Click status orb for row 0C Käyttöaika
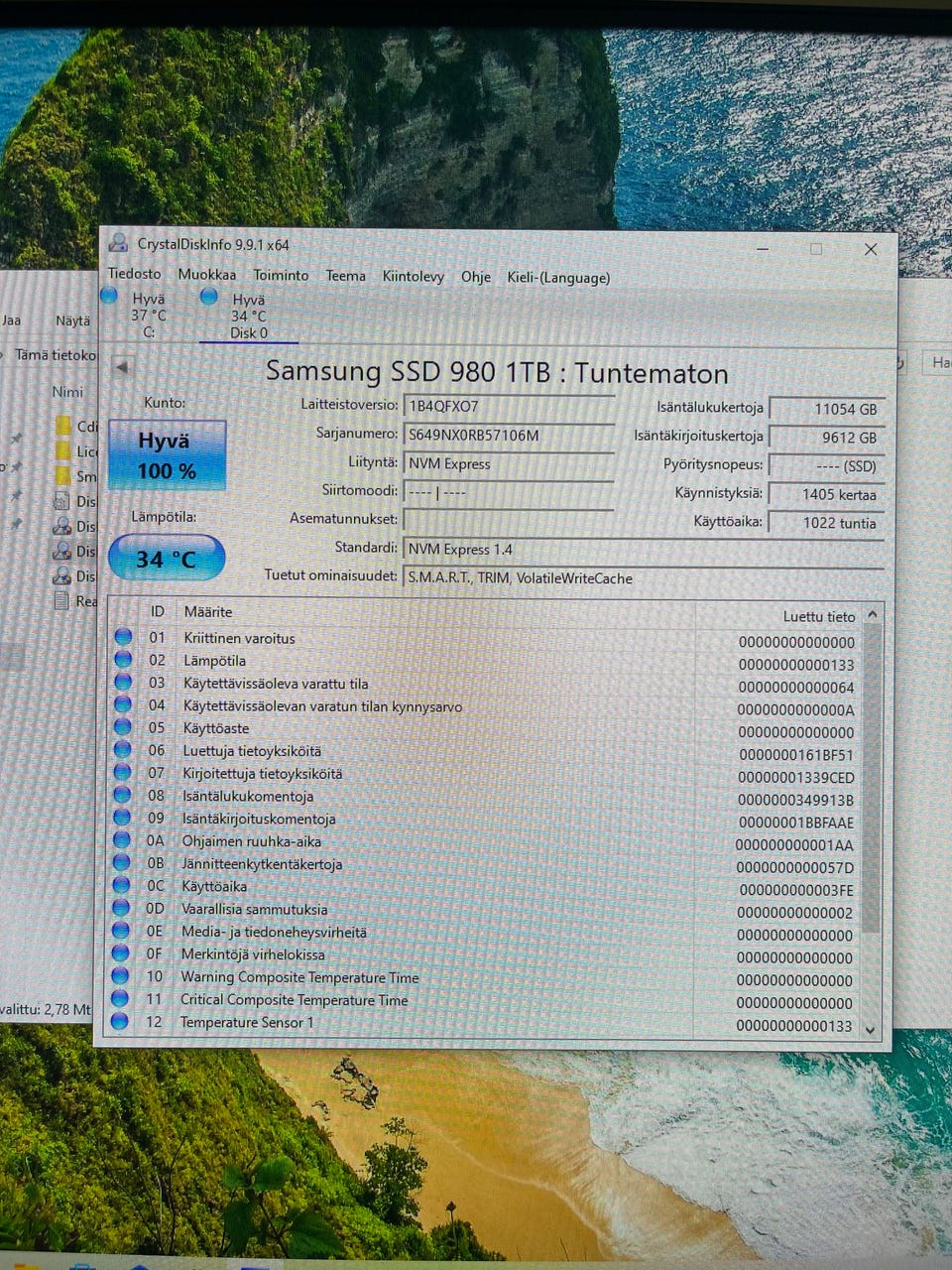The width and height of the screenshot is (952, 1270). (x=121, y=885)
